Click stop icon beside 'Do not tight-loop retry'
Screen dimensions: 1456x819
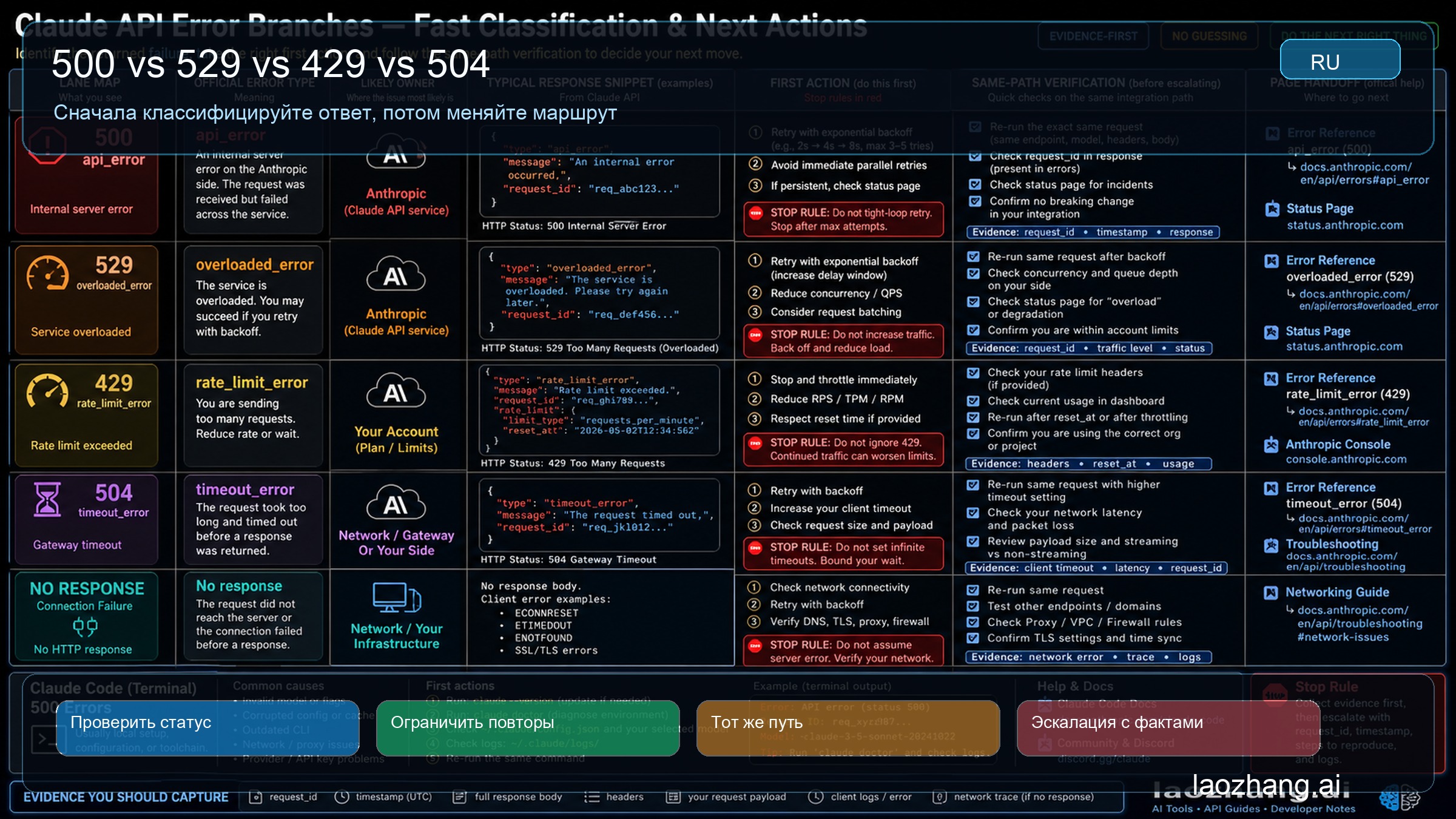pyautogui.click(x=756, y=213)
